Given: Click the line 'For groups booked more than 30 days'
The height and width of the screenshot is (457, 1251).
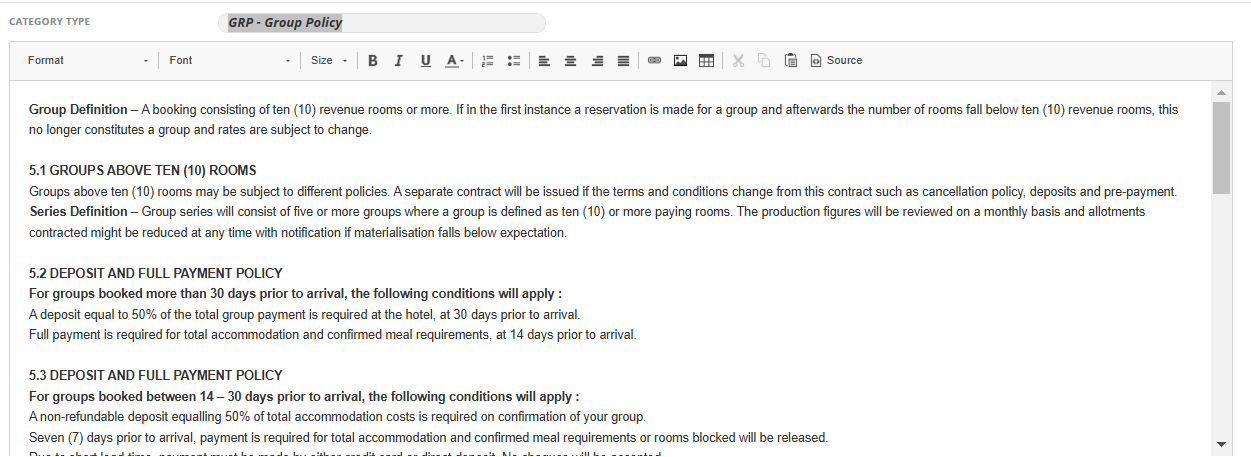Looking at the screenshot, I should click(296, 294).
